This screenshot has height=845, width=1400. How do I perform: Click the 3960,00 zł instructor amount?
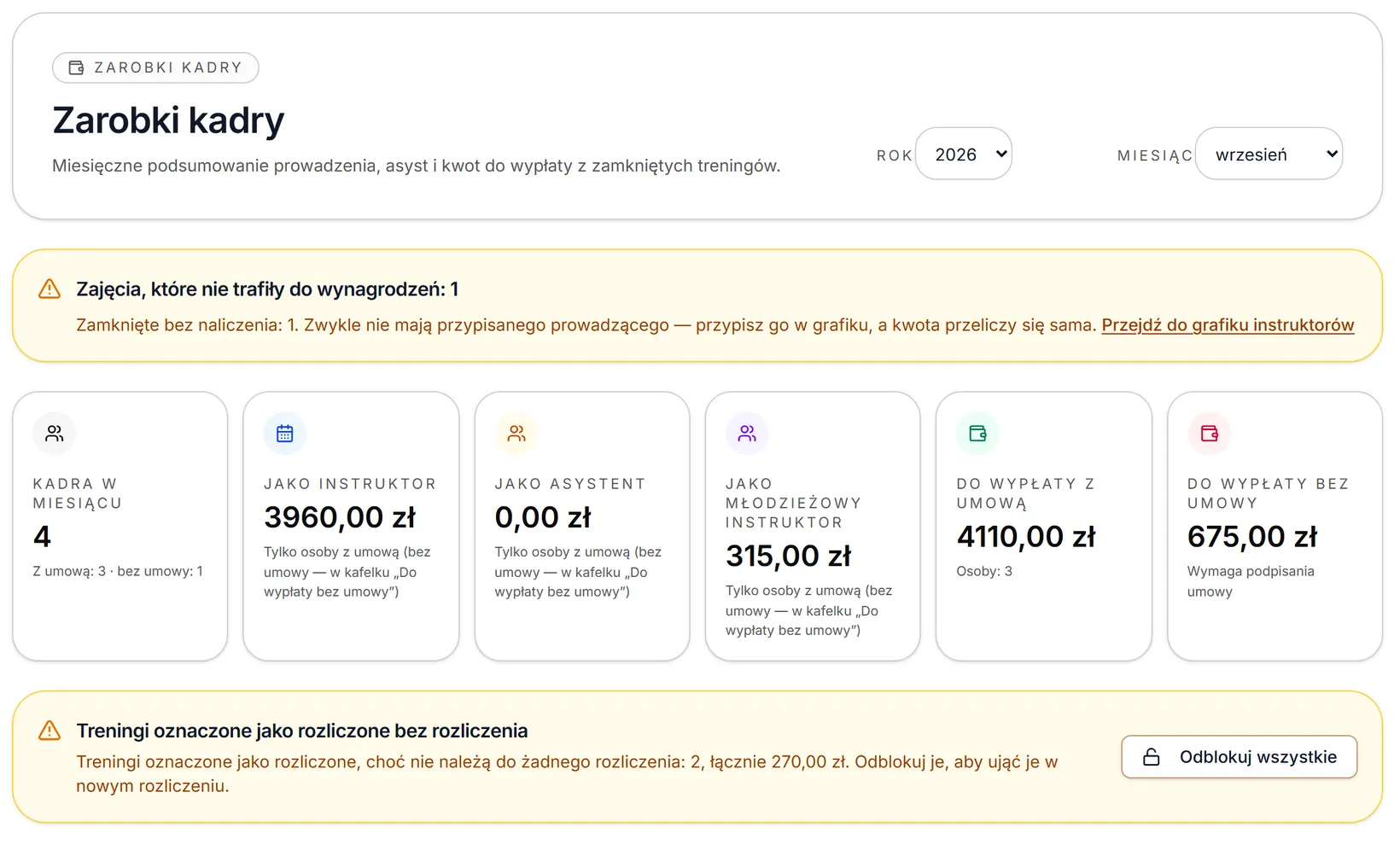coord(340,517)
